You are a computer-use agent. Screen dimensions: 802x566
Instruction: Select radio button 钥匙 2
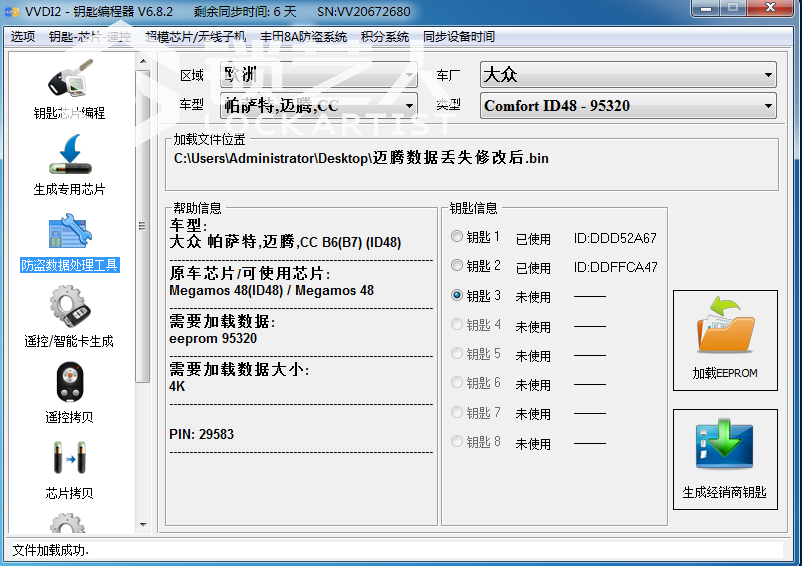(x=457, y=266)
